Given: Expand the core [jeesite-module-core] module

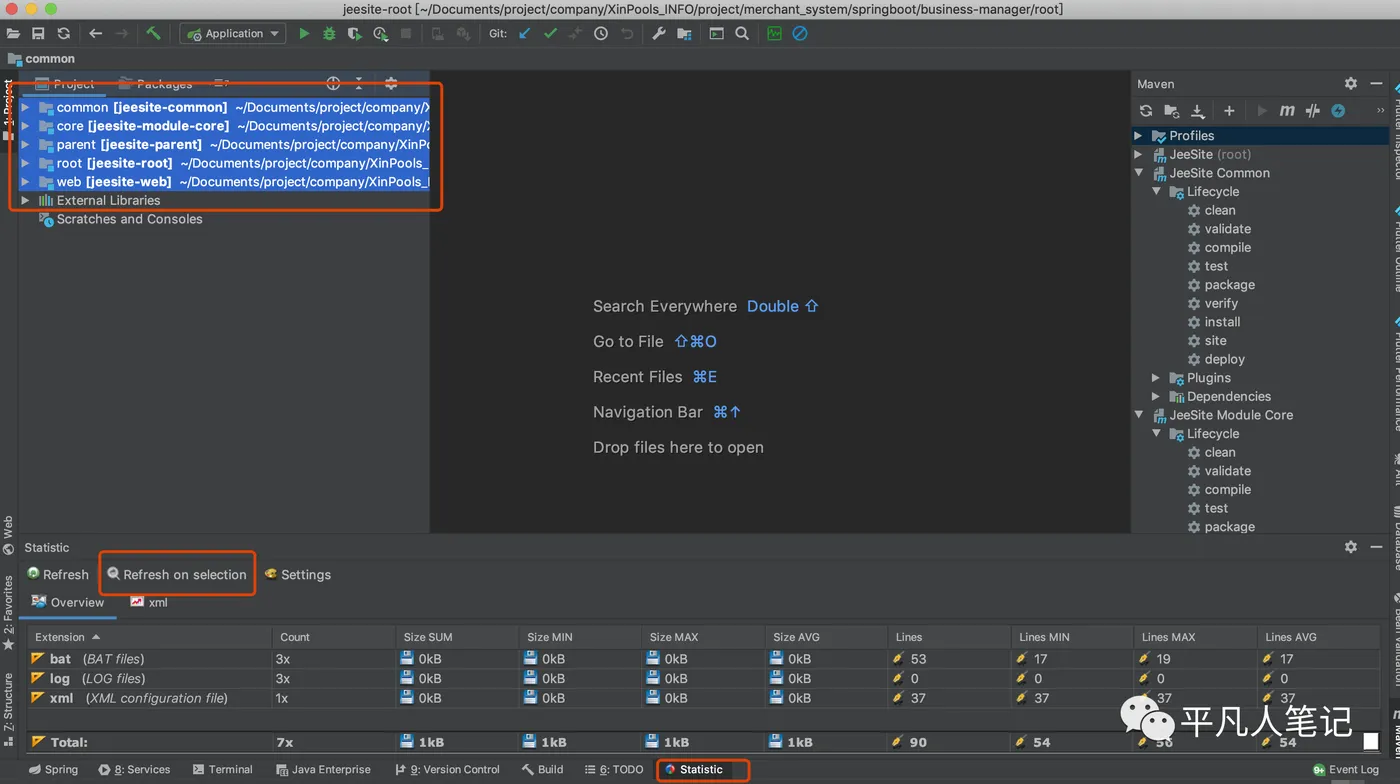Looking at the screenshot, I should (x=25, y=126).
